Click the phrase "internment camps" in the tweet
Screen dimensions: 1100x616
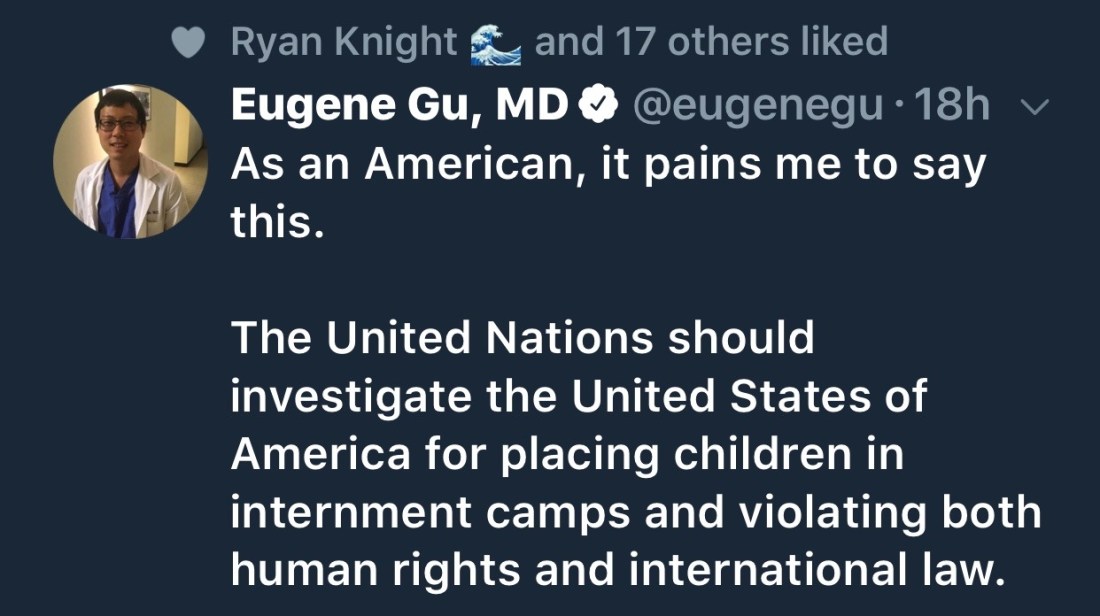tap(430, 512)
